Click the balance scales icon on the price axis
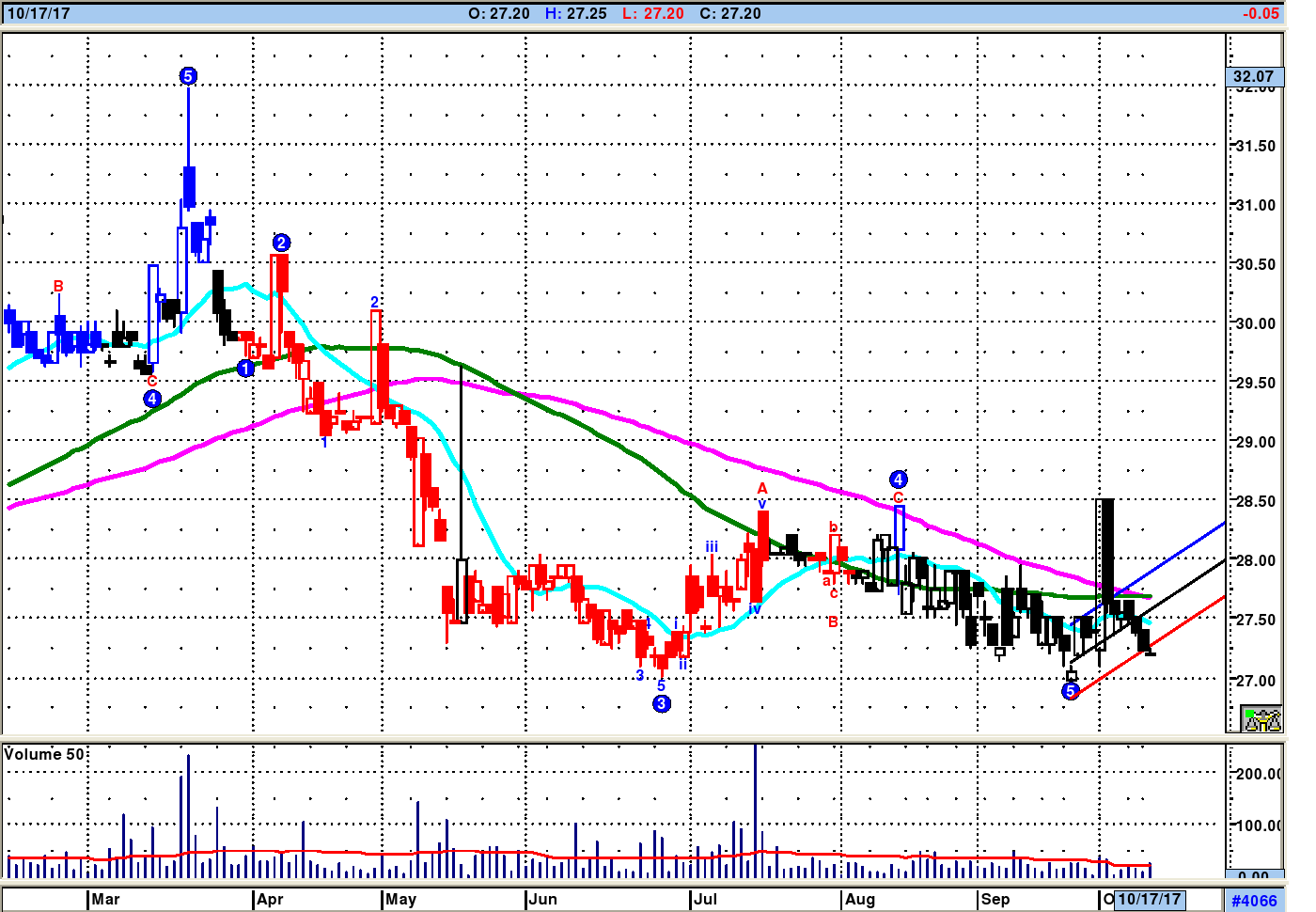 coord(1261,719)
